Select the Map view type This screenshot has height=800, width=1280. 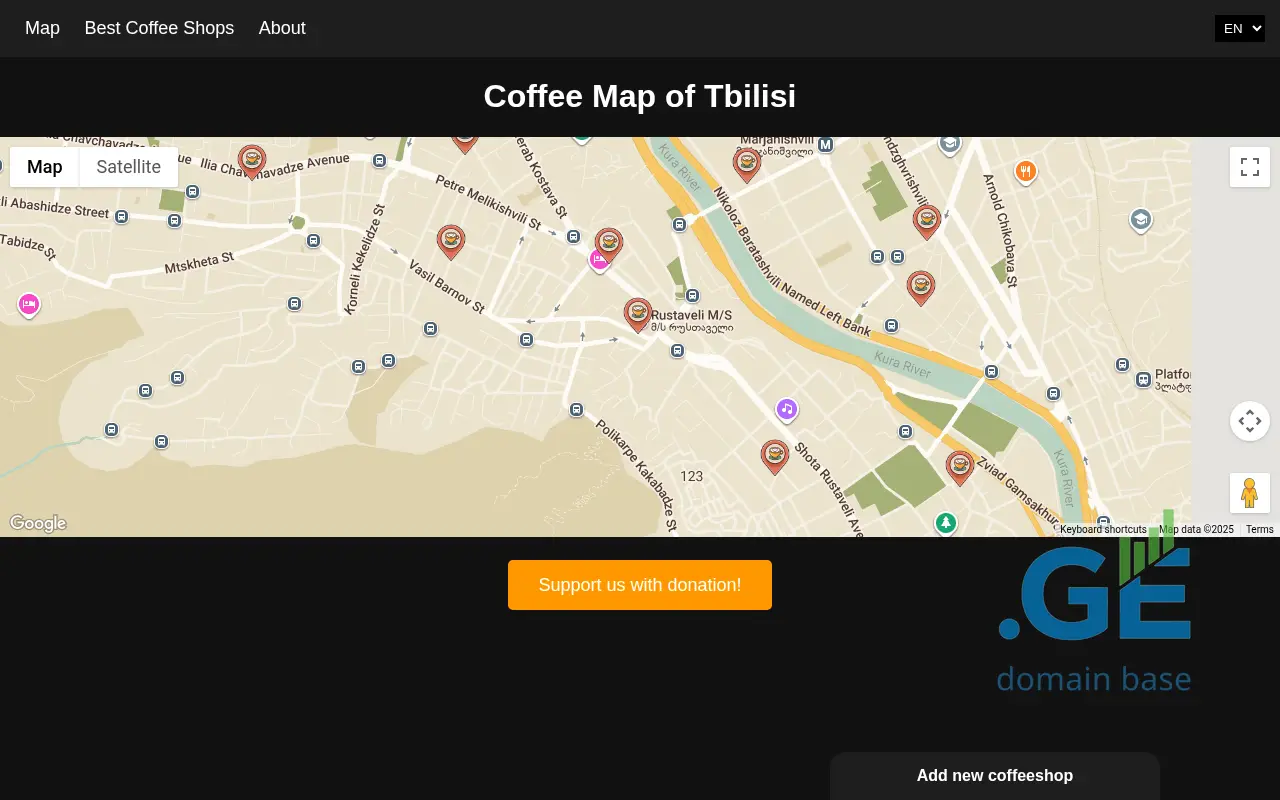pyautogui.click(x=45, y=167)
